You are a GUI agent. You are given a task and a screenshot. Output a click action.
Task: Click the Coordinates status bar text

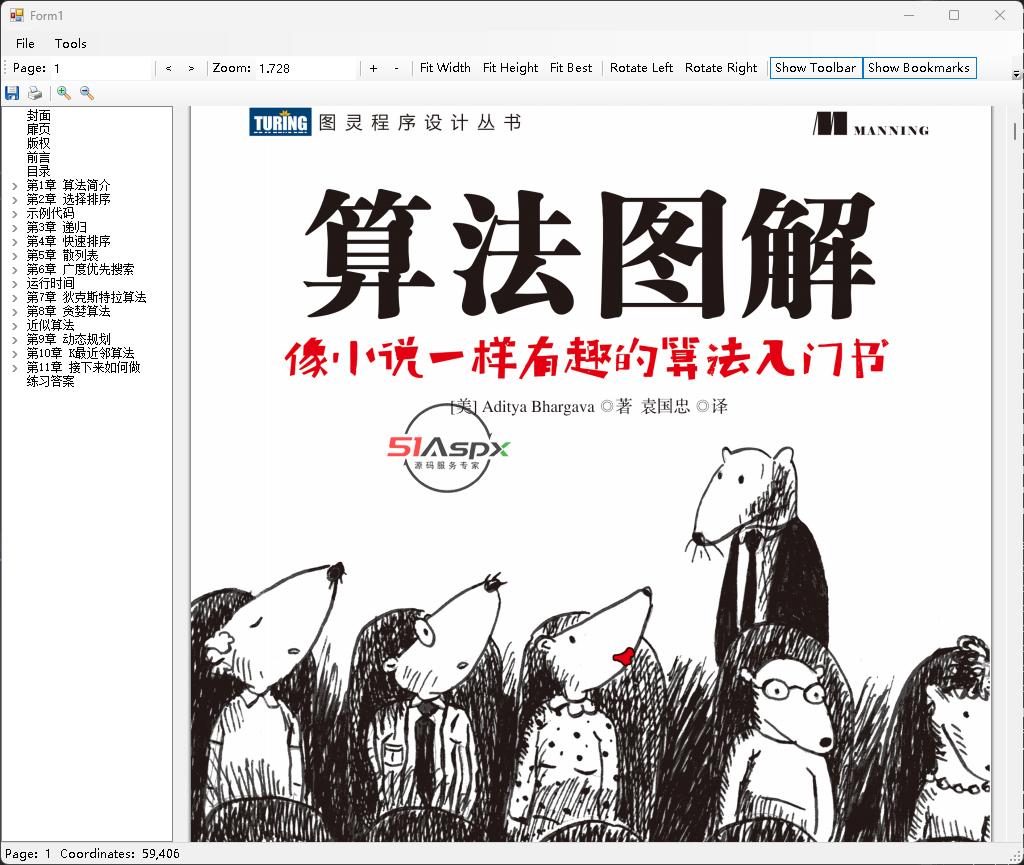click(120, 853)
